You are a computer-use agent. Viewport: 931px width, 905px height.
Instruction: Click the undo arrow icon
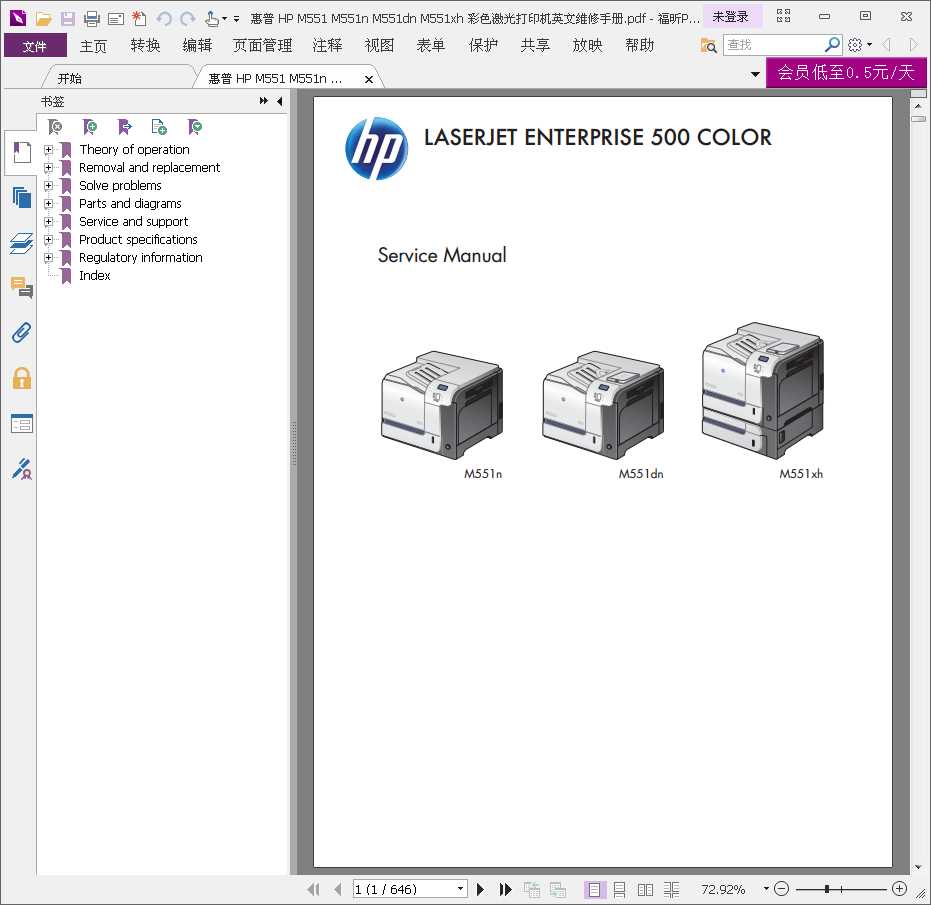click(164, 18)
